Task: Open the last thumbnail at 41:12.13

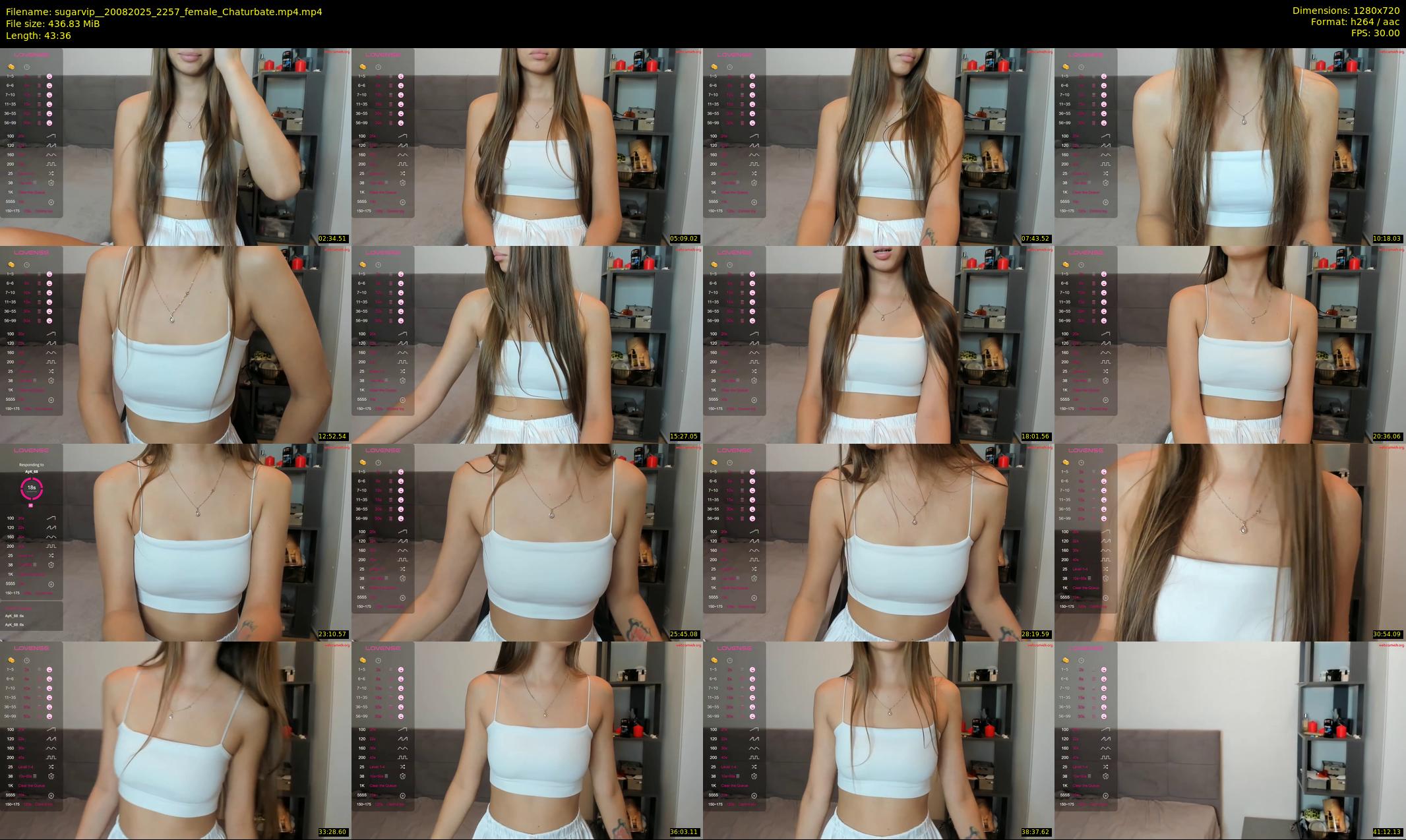Action: click(1229, 740)
